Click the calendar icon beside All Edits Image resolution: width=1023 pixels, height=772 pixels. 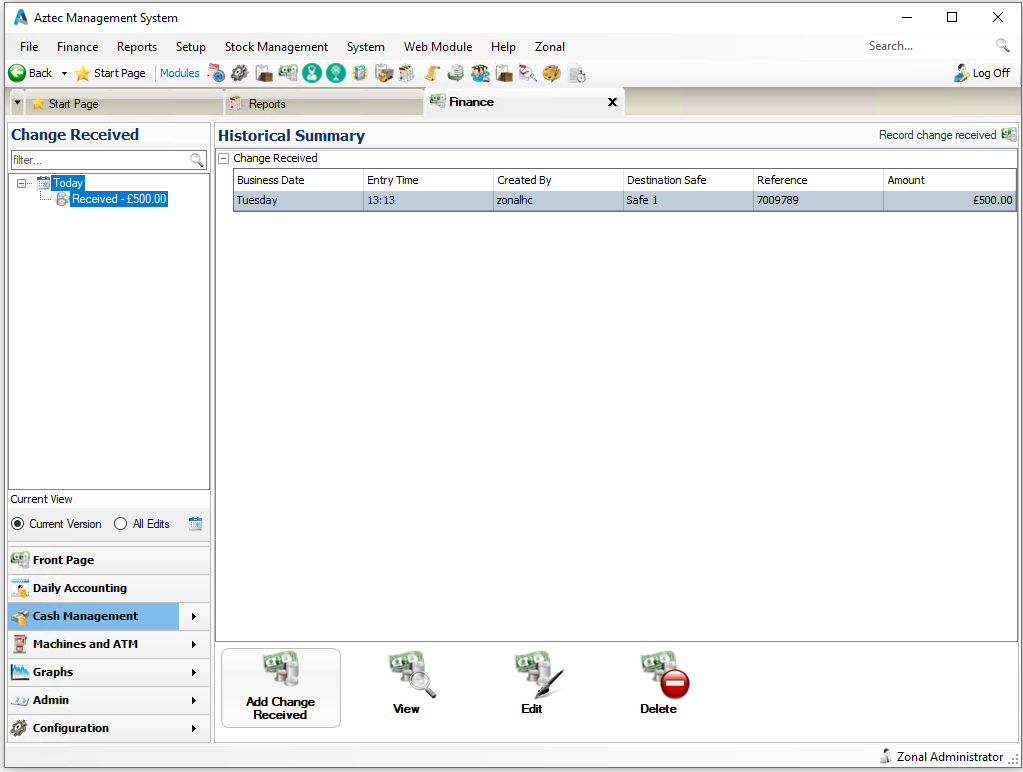195,524
